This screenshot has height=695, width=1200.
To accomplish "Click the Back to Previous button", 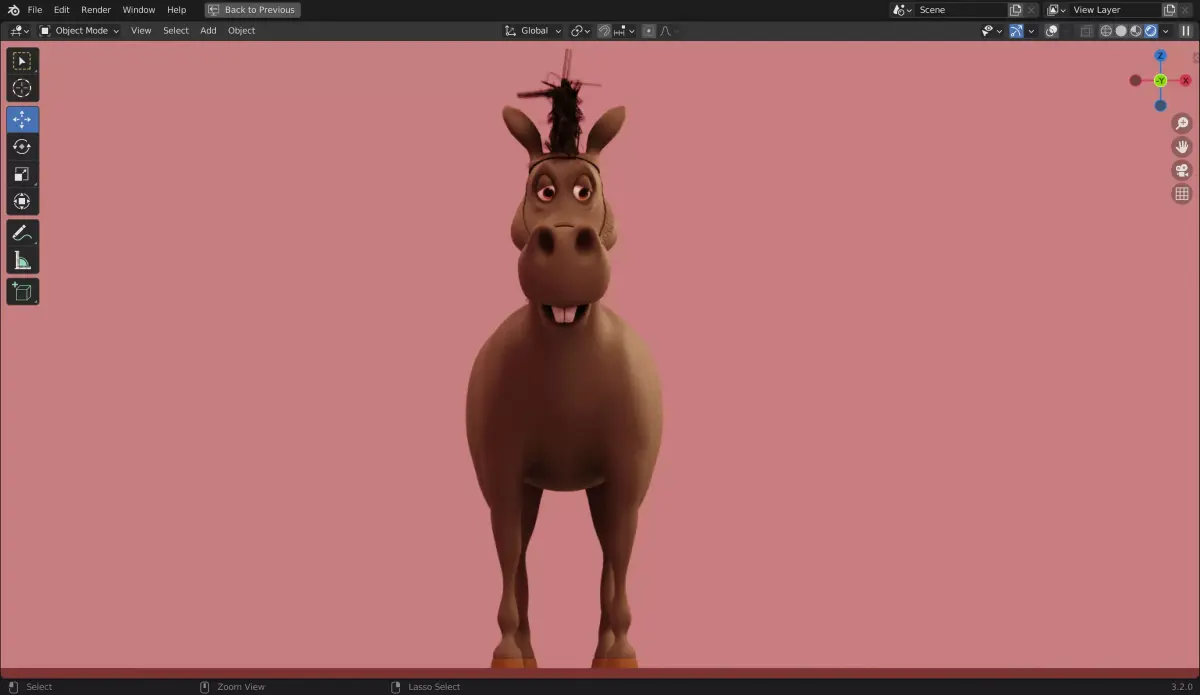I will pos(252,10).
